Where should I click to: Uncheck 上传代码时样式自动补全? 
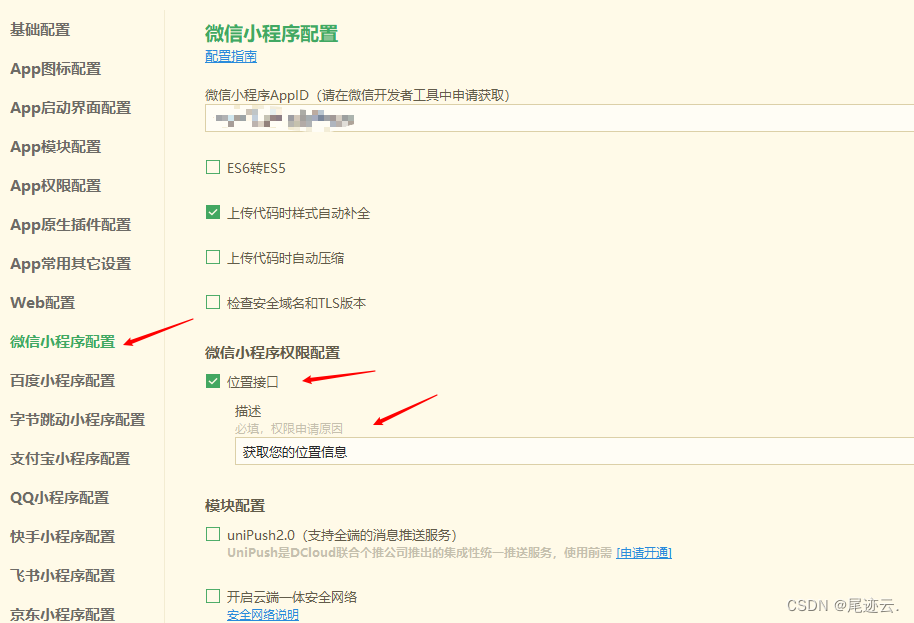(x=213, y=212)
